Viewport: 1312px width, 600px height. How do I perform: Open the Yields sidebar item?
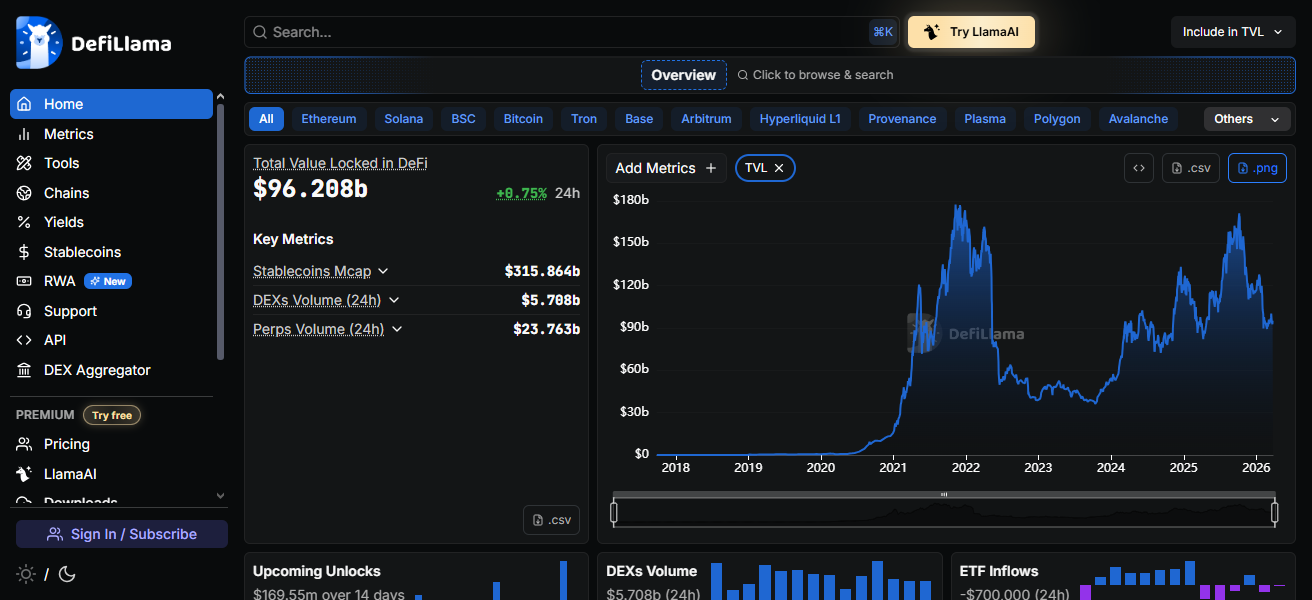tap(63, 222)
